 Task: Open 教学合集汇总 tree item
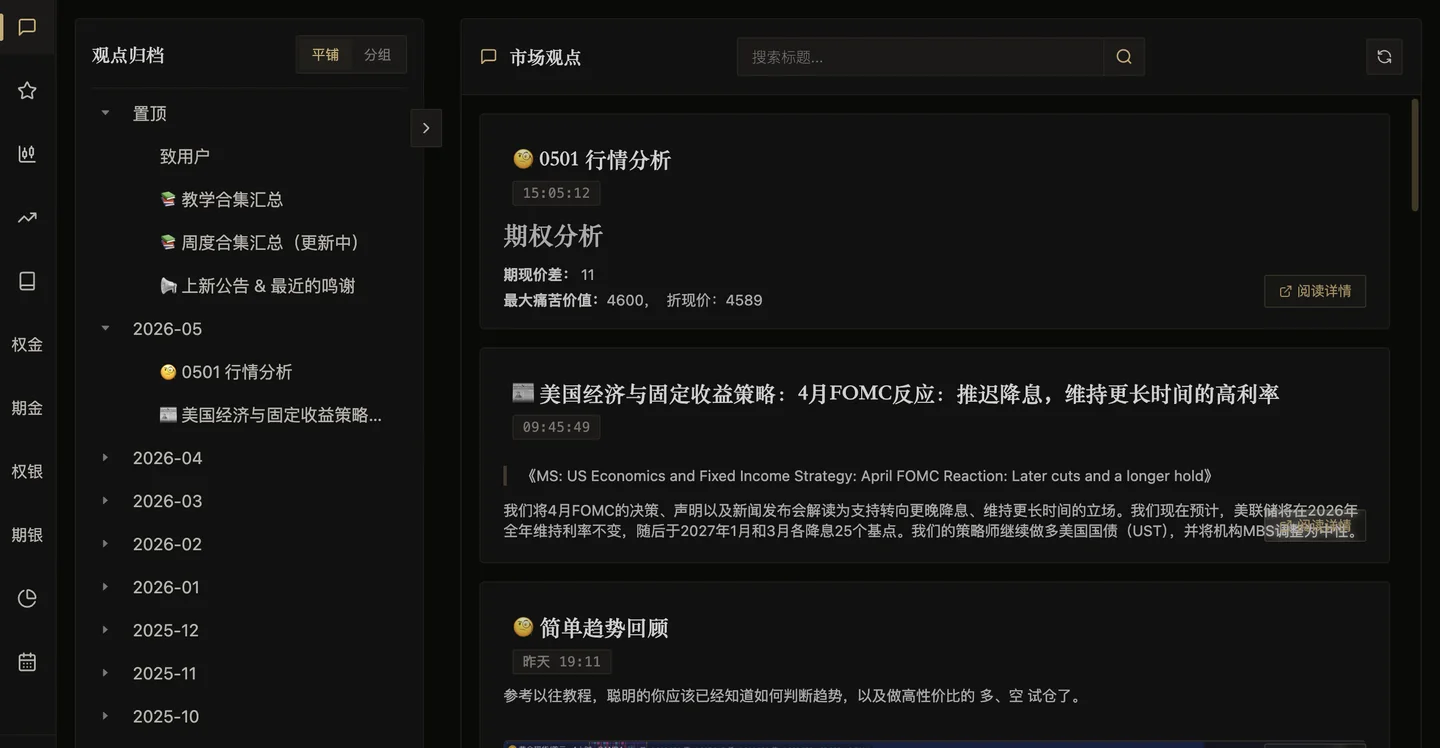[x=222, y=200]
